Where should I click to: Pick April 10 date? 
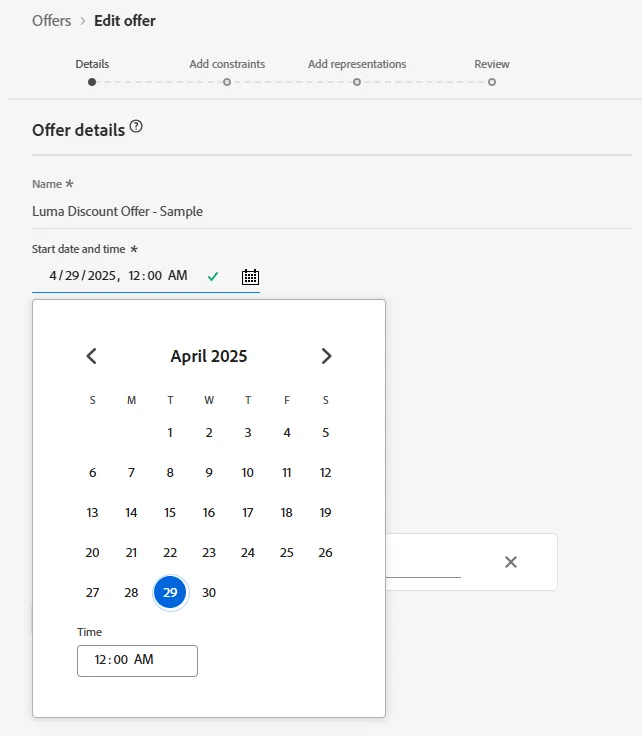coord(248,472)
